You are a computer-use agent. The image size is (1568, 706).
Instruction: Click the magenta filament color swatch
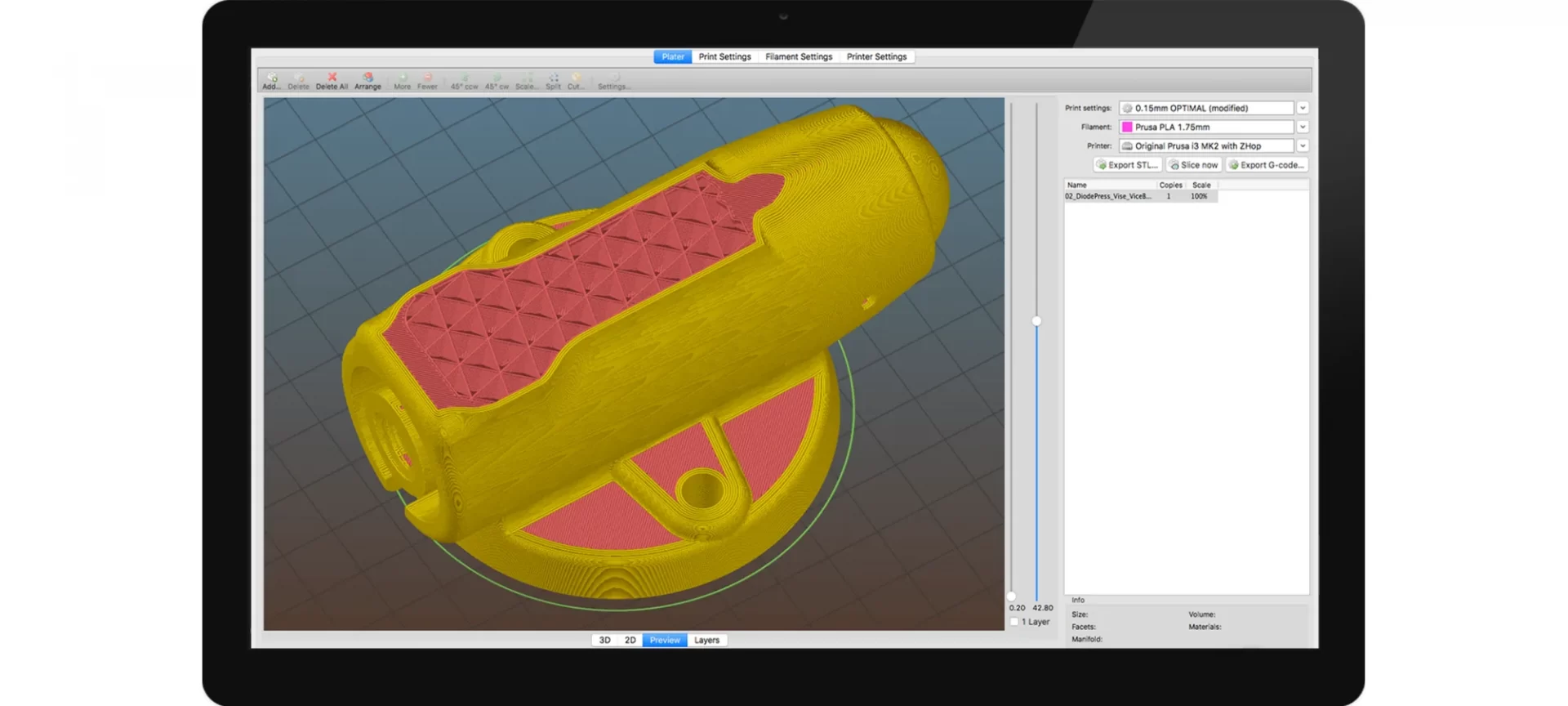point(1127,127)
